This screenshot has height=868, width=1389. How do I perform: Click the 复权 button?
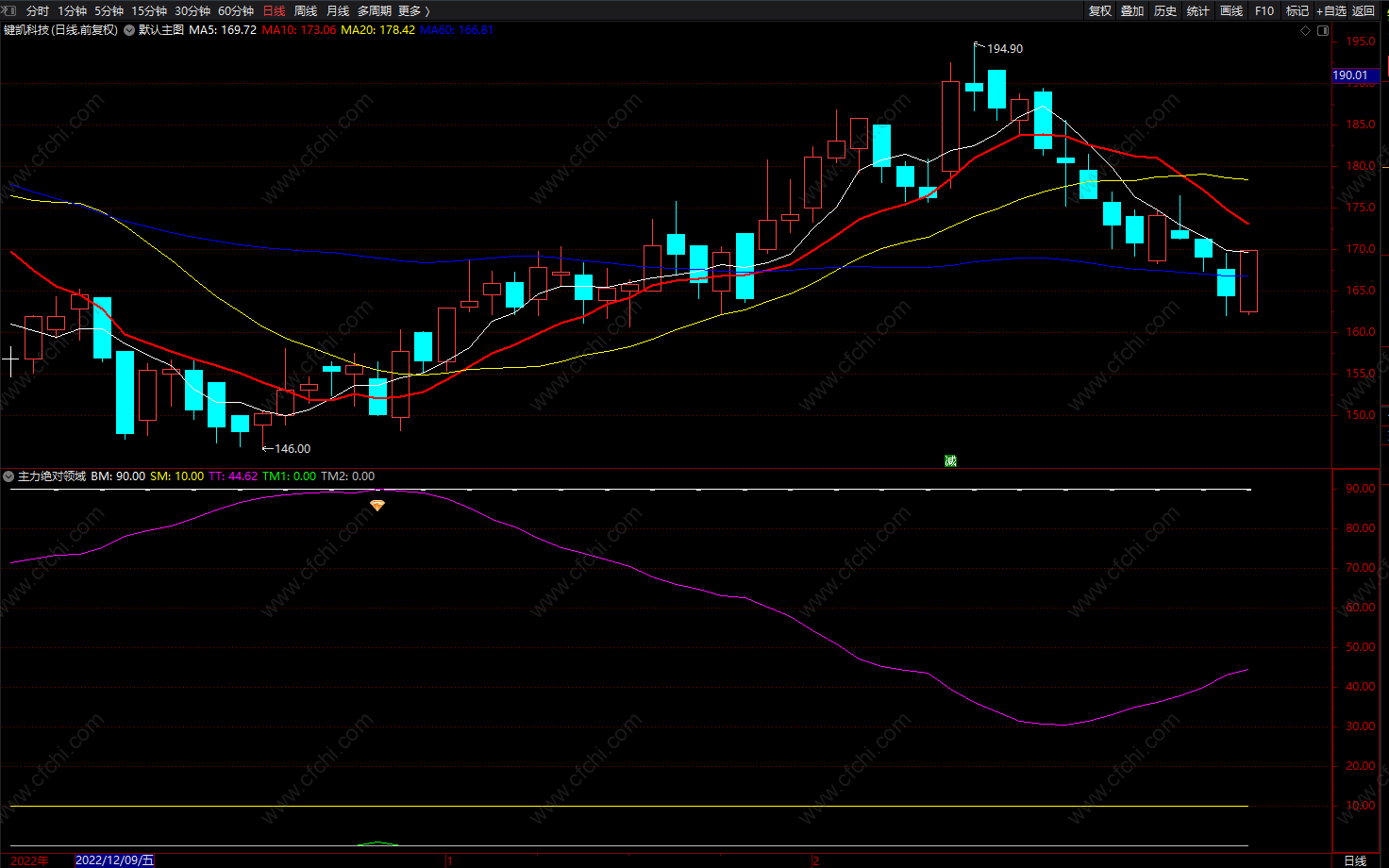click(1100, 11)
